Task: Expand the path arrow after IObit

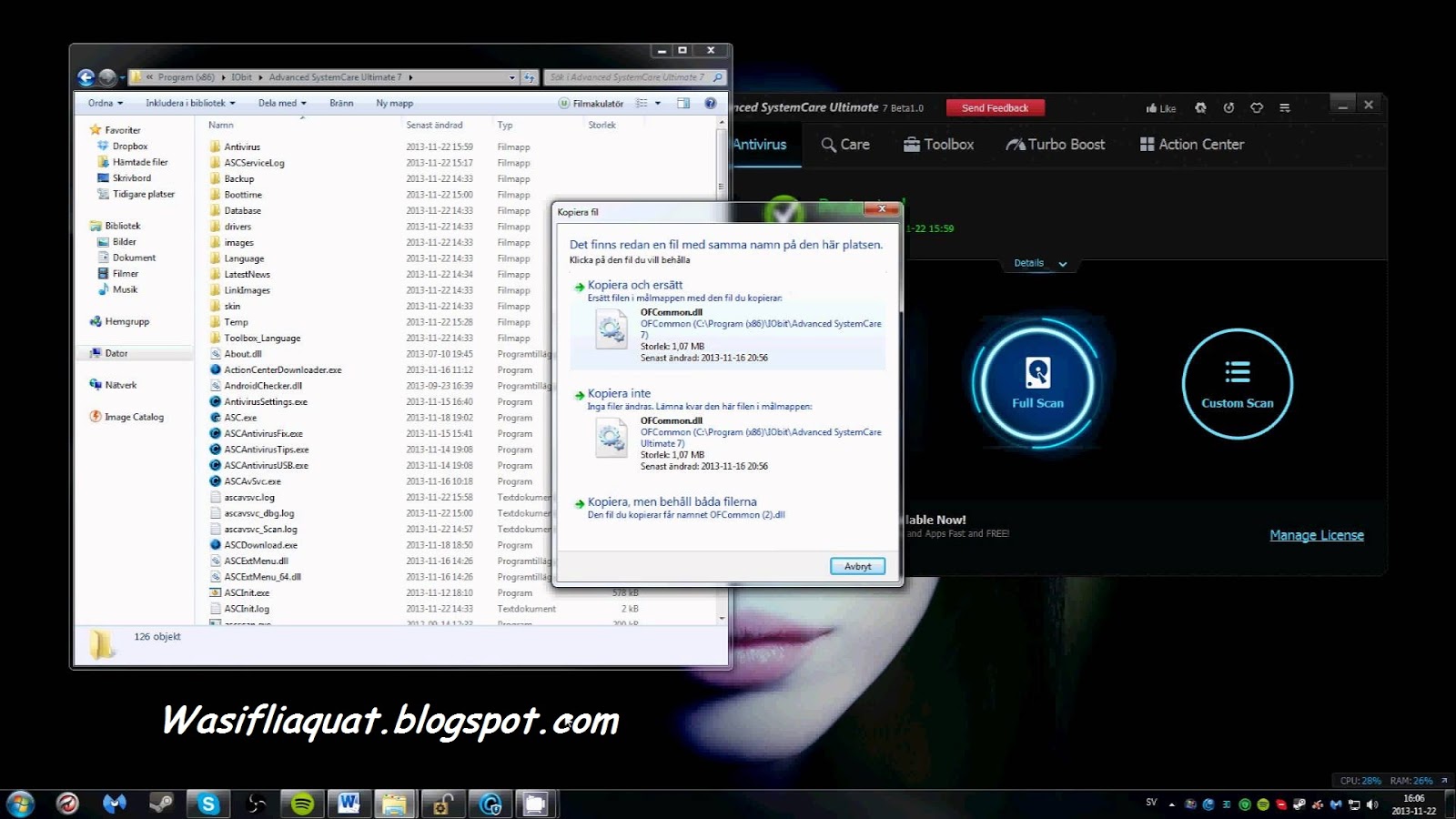Action: point(261,77)
